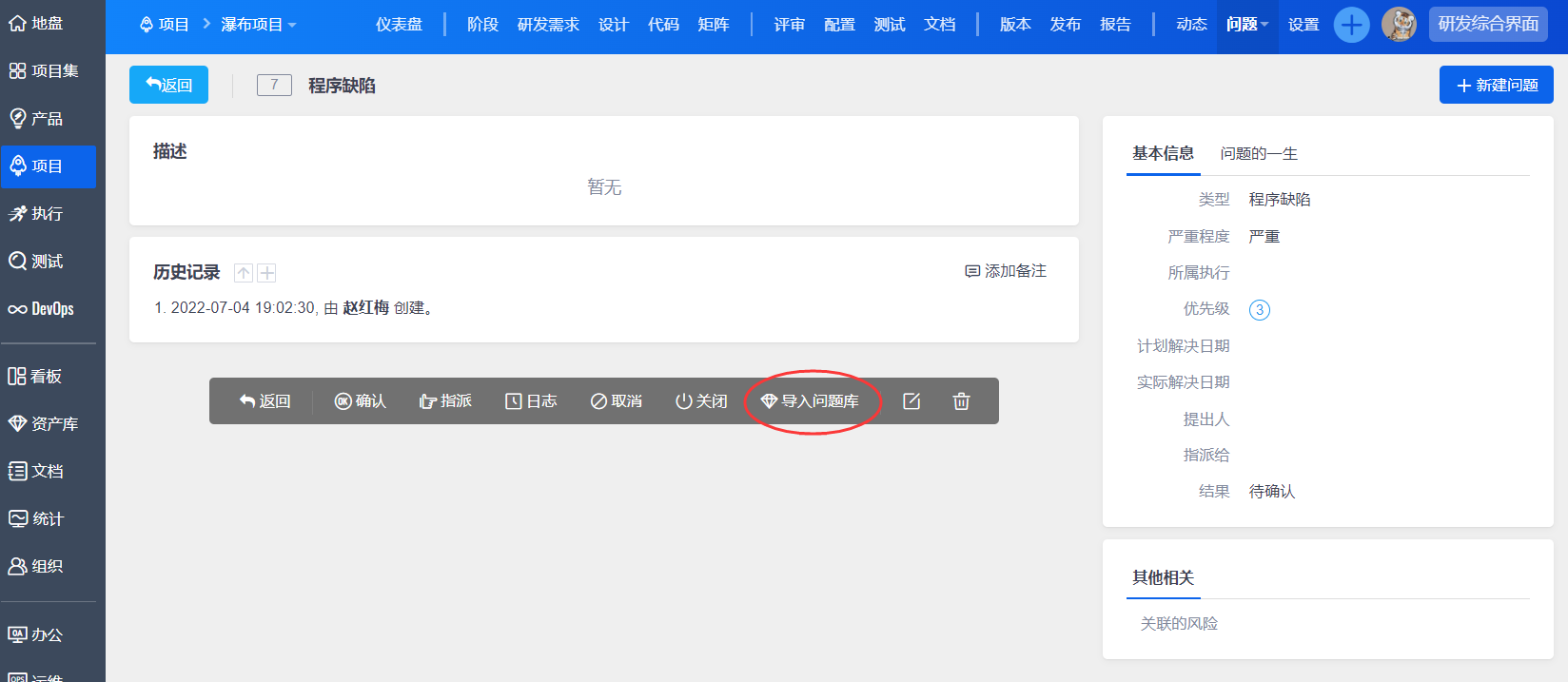Image resolution: width=1568 pixels, height=682 pixels.
Task: Click 赵红梅 in history record
Action: 366,308
